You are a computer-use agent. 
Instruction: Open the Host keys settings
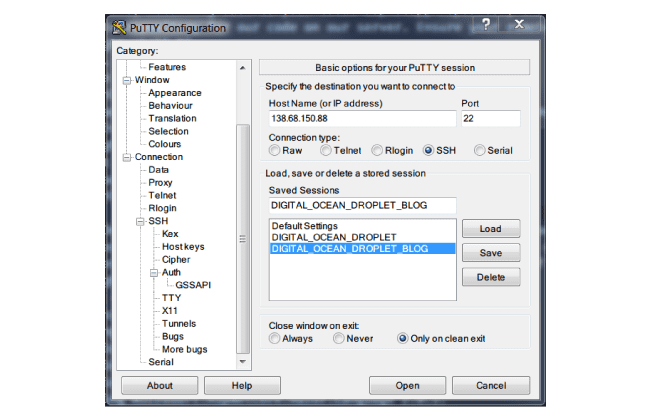coord(183,247)
